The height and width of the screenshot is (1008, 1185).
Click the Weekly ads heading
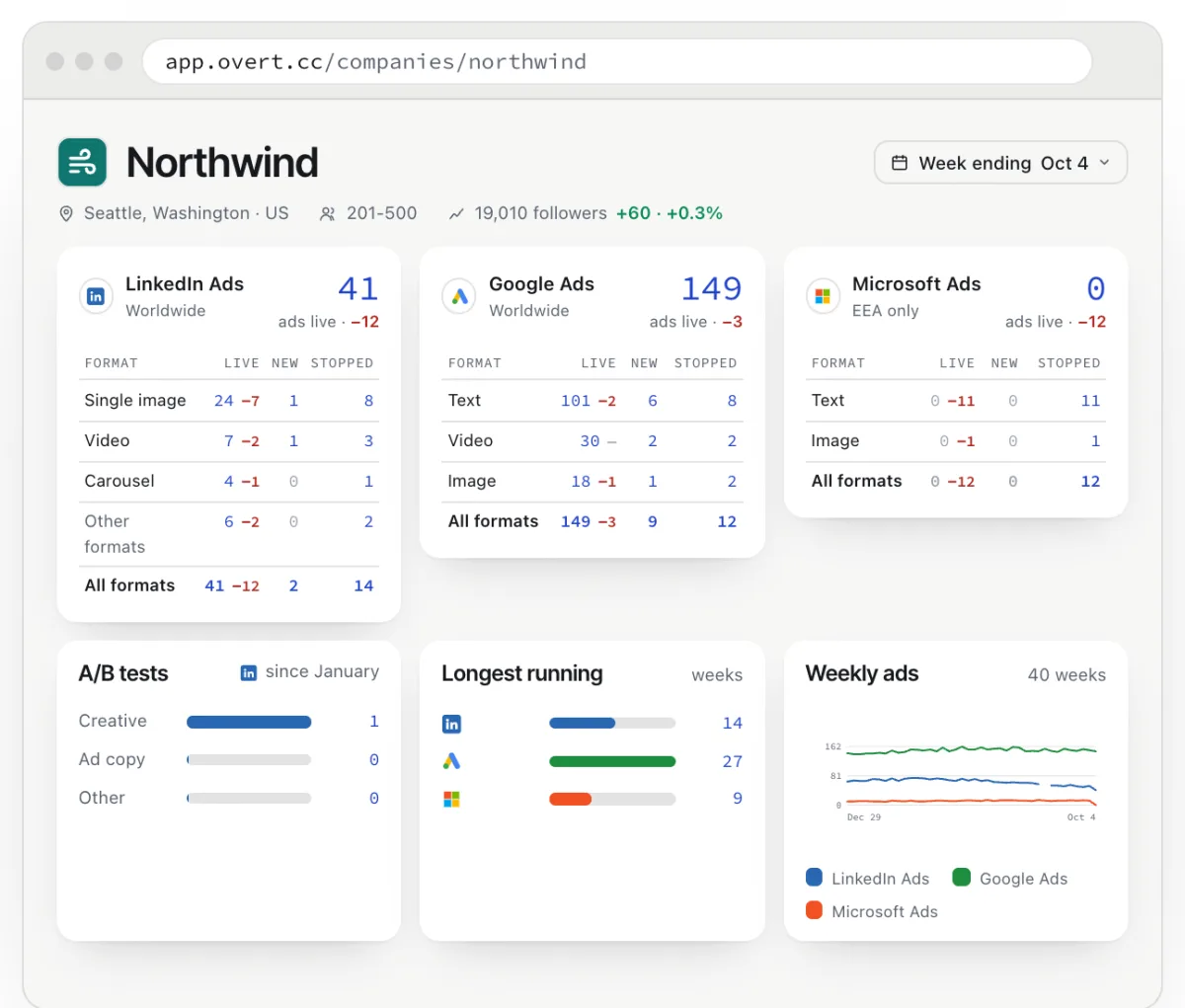pos(862,673)
